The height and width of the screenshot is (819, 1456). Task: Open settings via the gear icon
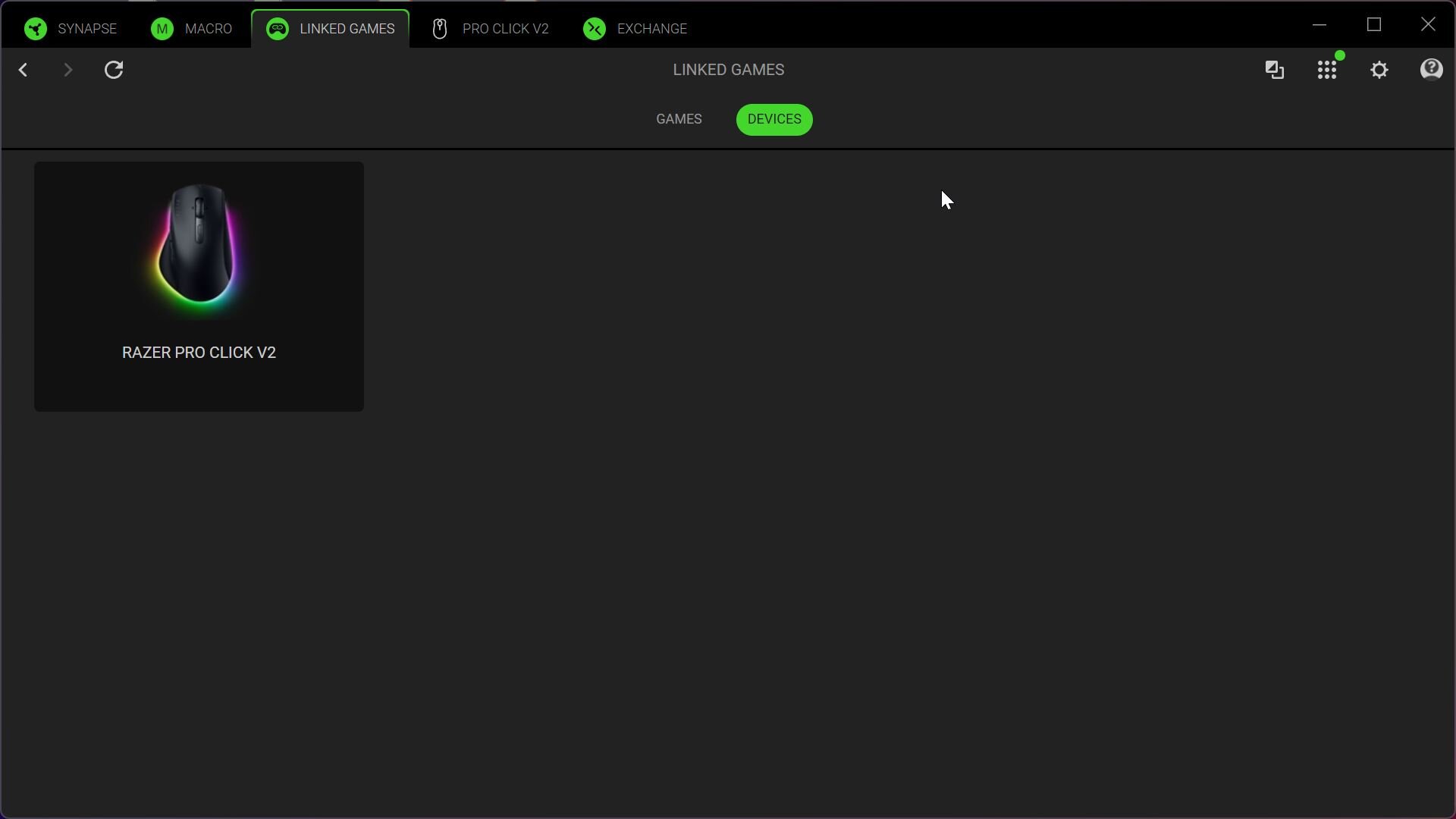[1379, 70]
